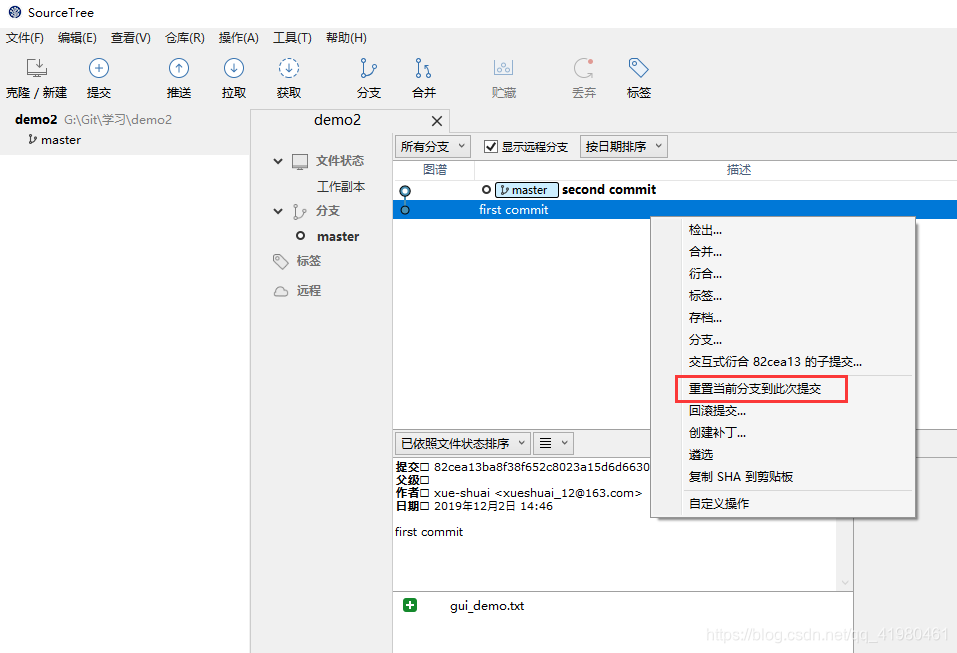Screen dimensions: 957x653
Task: Open 自定义操作 from the context menu
Action: coord(784,503)
